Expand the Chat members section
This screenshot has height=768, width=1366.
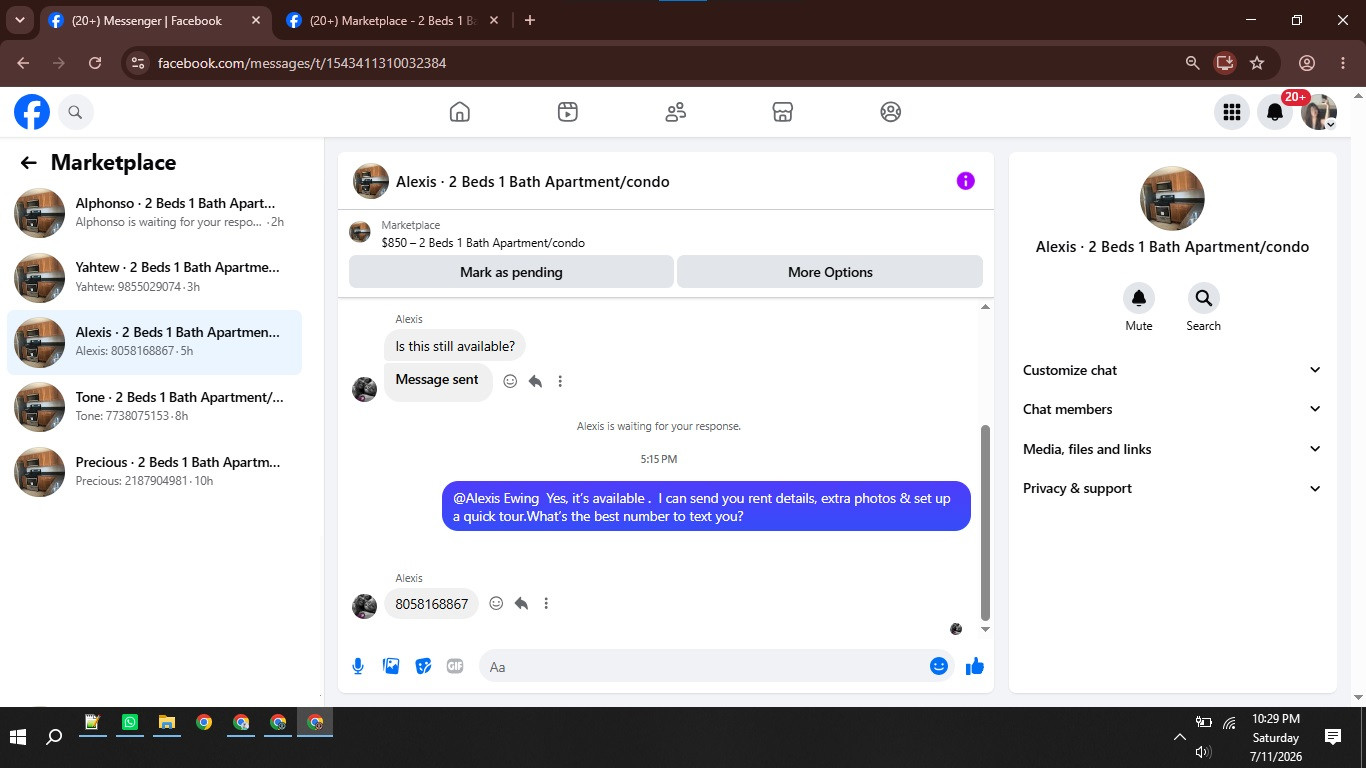[1172, 409]
